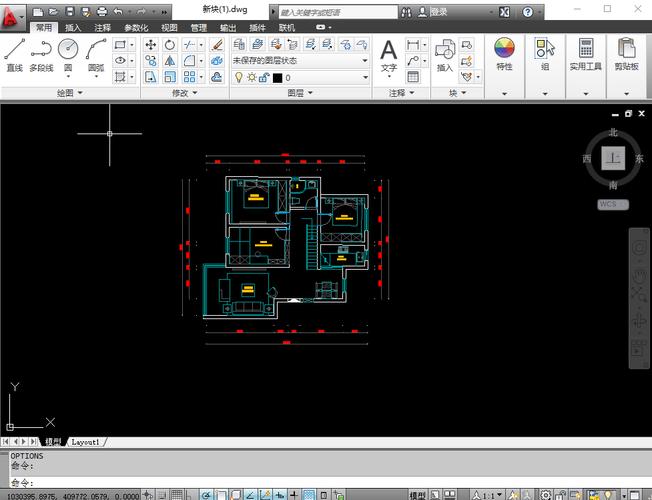Switch to the 管理 ribbon tab

[x=198, y=28]
